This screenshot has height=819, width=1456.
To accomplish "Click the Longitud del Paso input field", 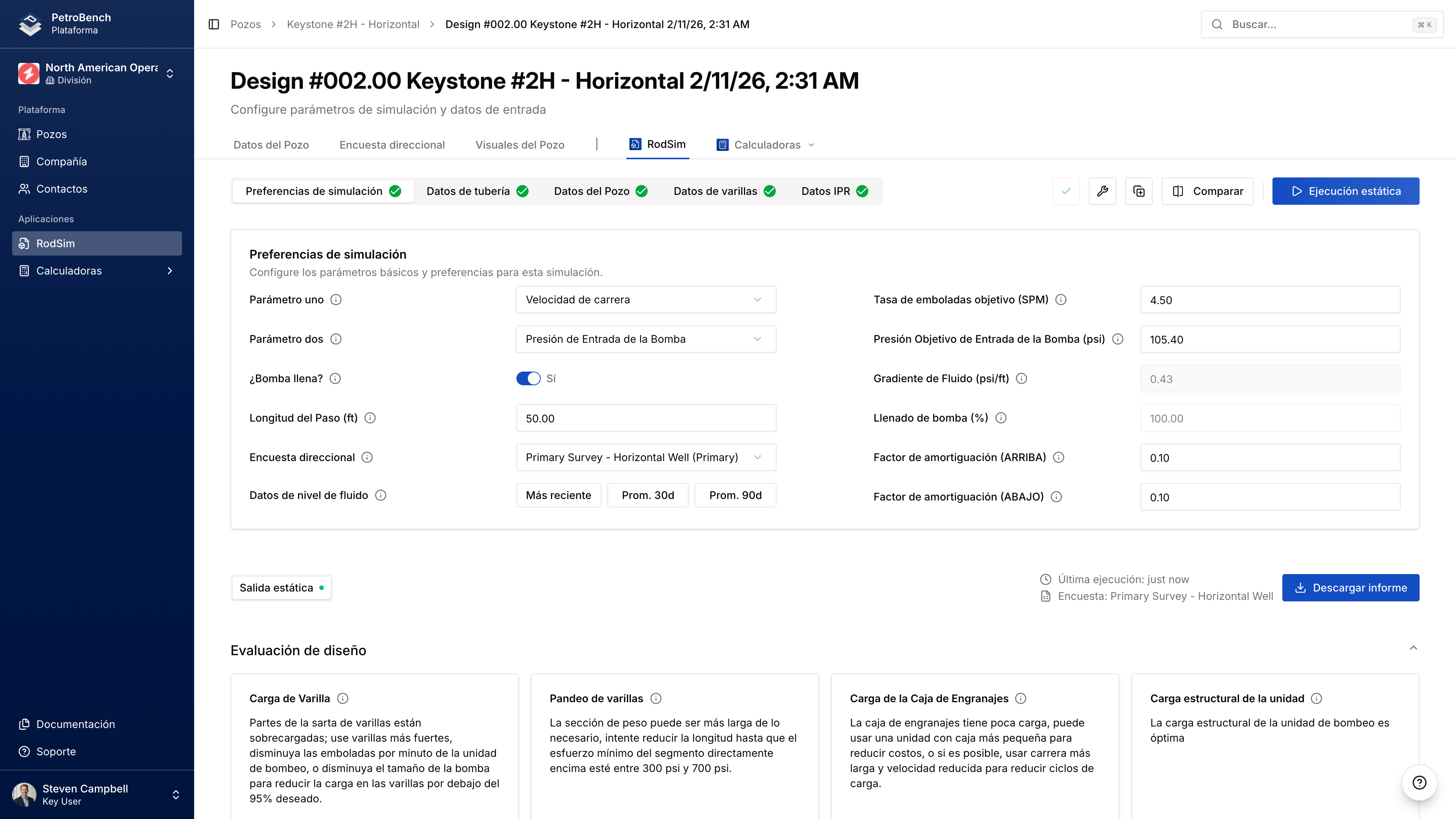I will [x=645, y=418].
